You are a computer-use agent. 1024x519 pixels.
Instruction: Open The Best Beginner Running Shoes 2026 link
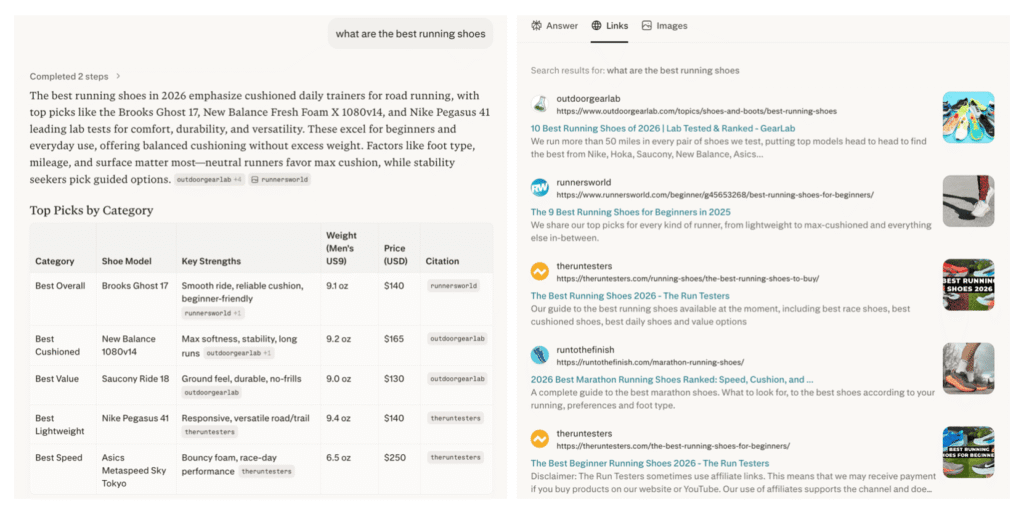pos(649,463)
